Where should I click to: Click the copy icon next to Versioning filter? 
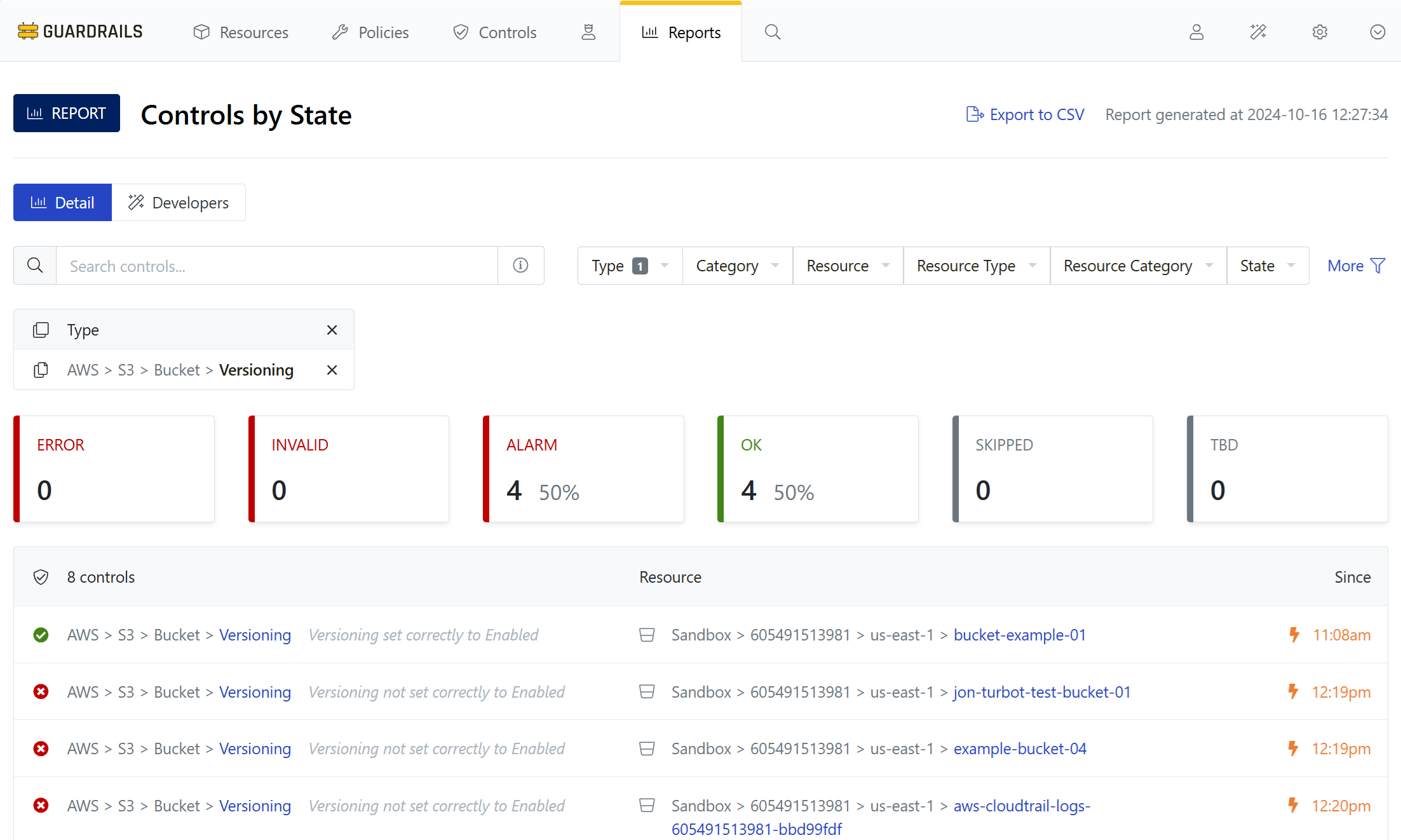pos(41,370)
